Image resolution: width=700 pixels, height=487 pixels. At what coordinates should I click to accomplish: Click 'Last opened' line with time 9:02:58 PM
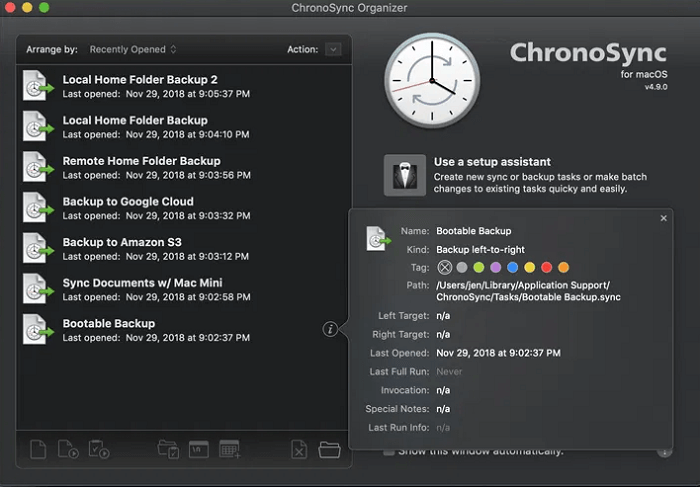point(156,297)
